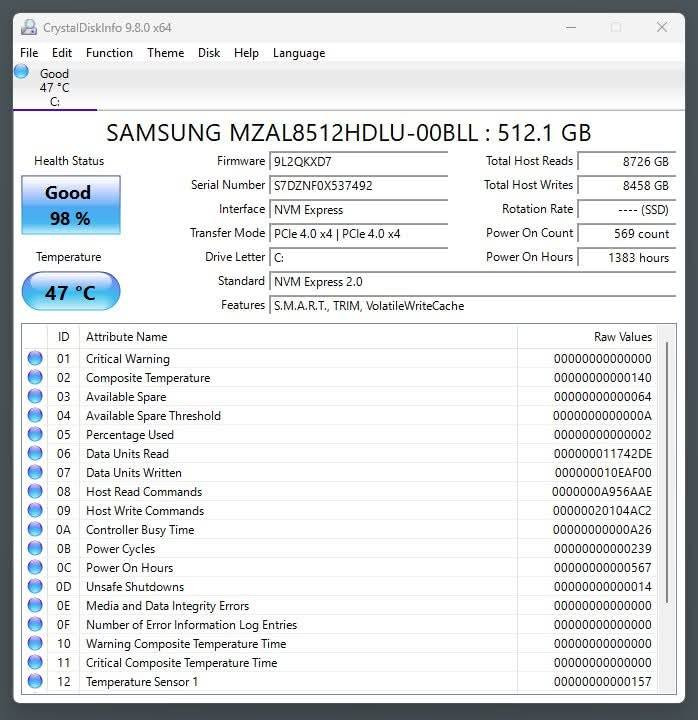Click the Interface field NVM Express
698x720 pixels.
tap(359, 209)
